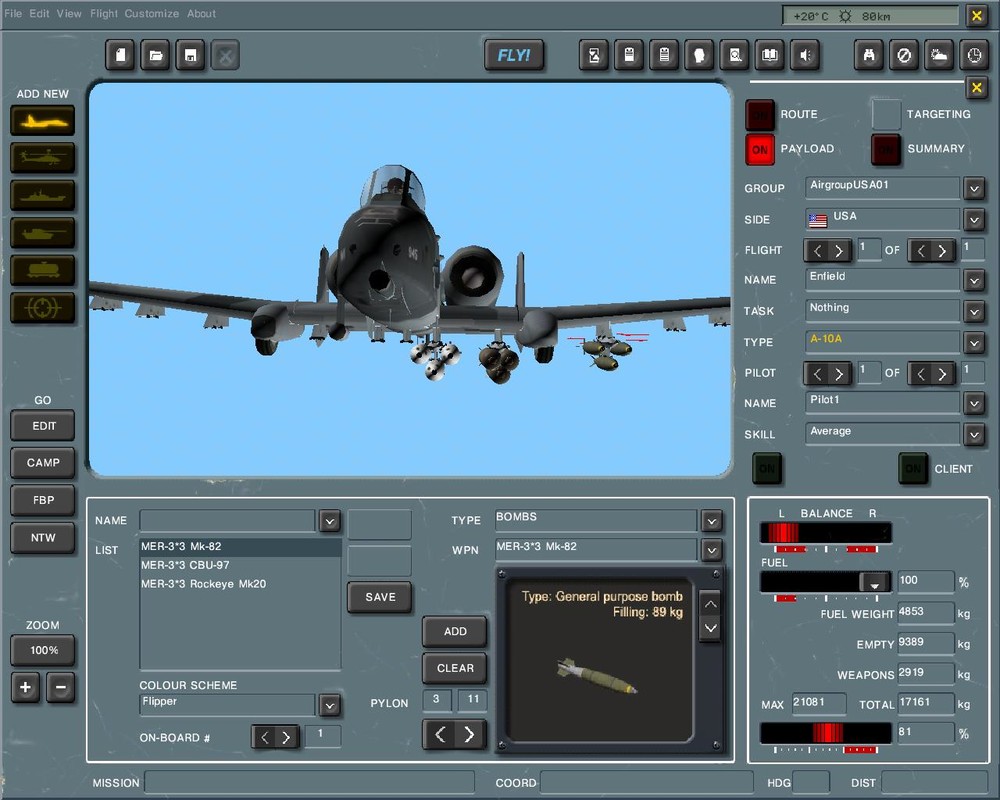Toggle the ROUTE panel switch
Screen dimensions: 1000x800
[760, 115]
